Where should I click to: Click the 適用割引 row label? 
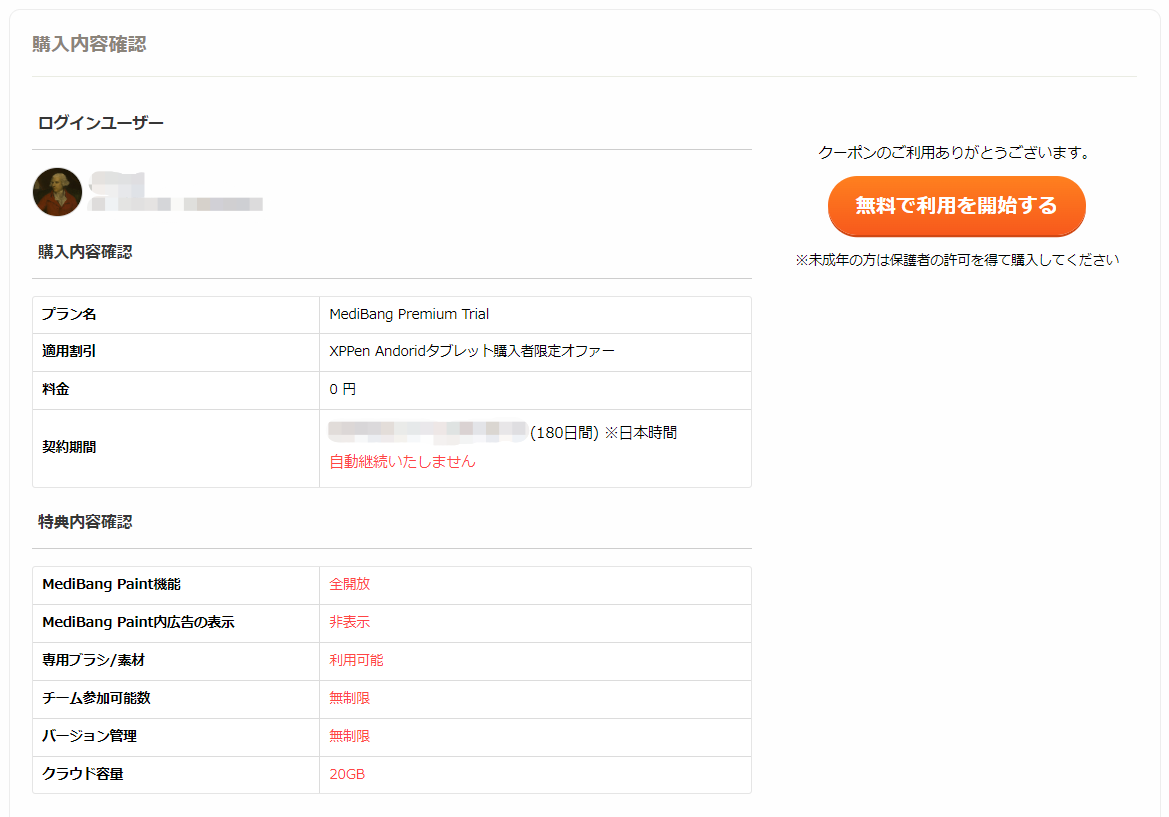click(x=69, y=351)
